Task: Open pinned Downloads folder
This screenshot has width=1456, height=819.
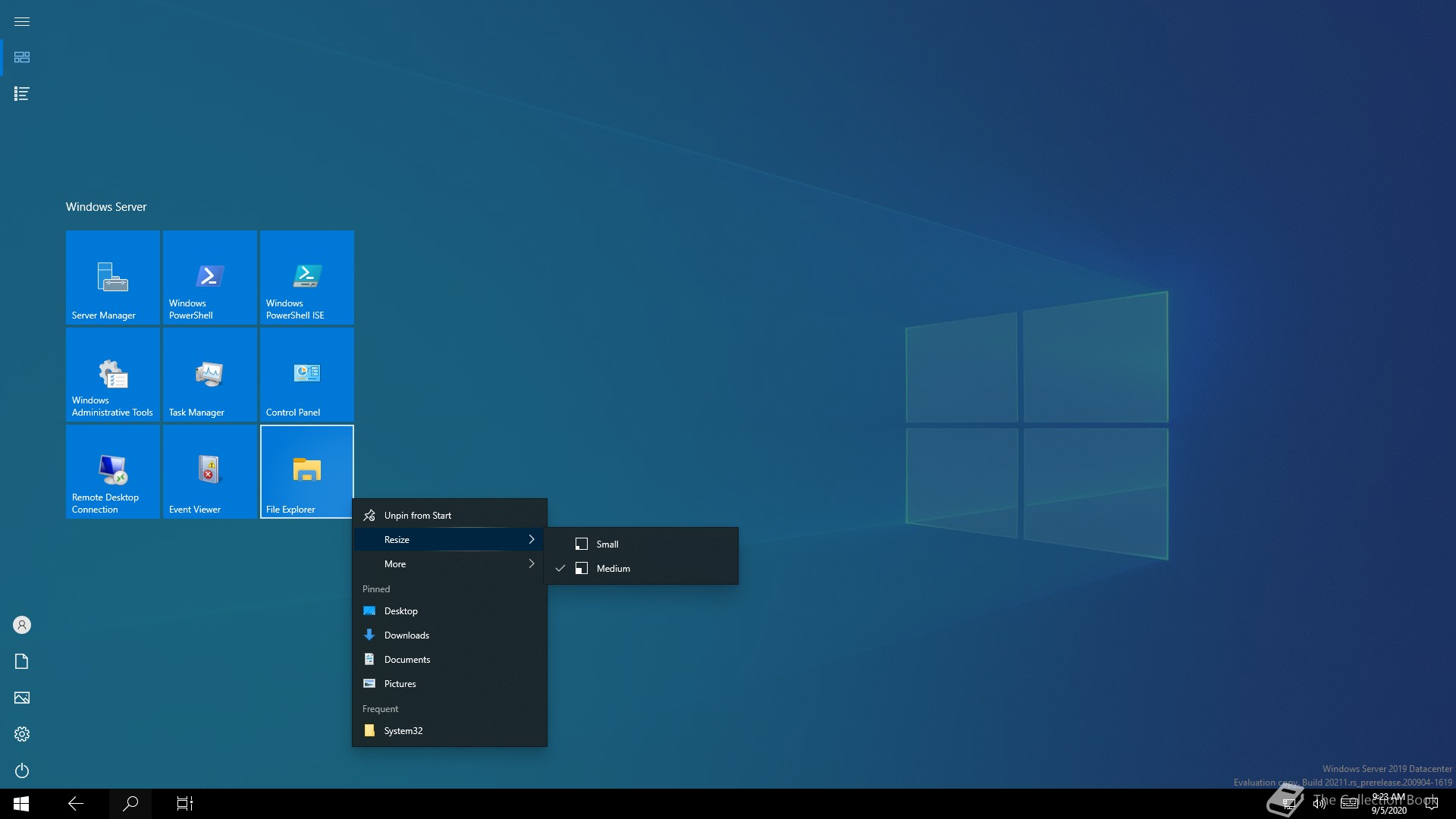Action: tap(450, 635)
